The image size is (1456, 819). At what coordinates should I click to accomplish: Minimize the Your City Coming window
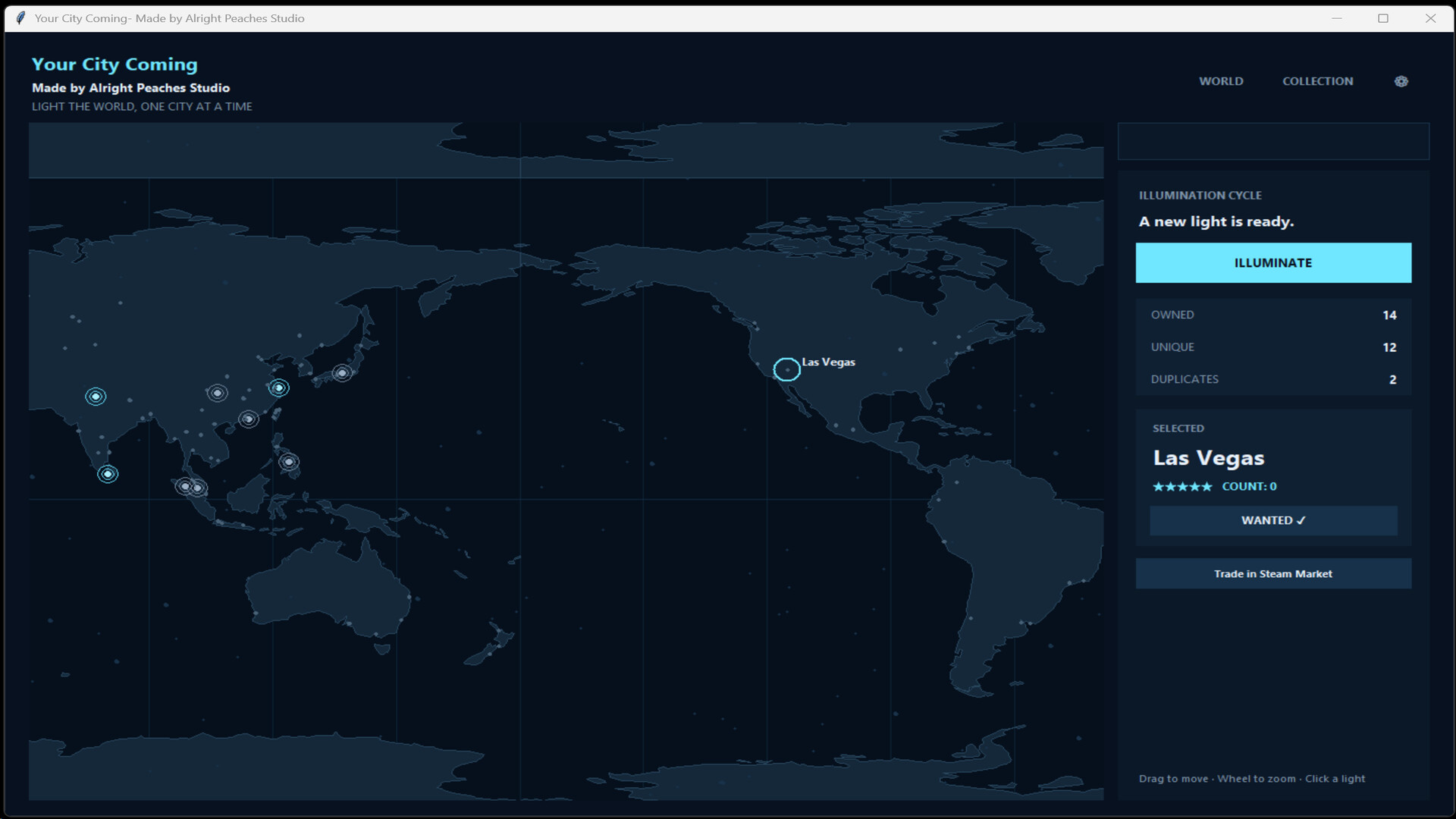1337,18
